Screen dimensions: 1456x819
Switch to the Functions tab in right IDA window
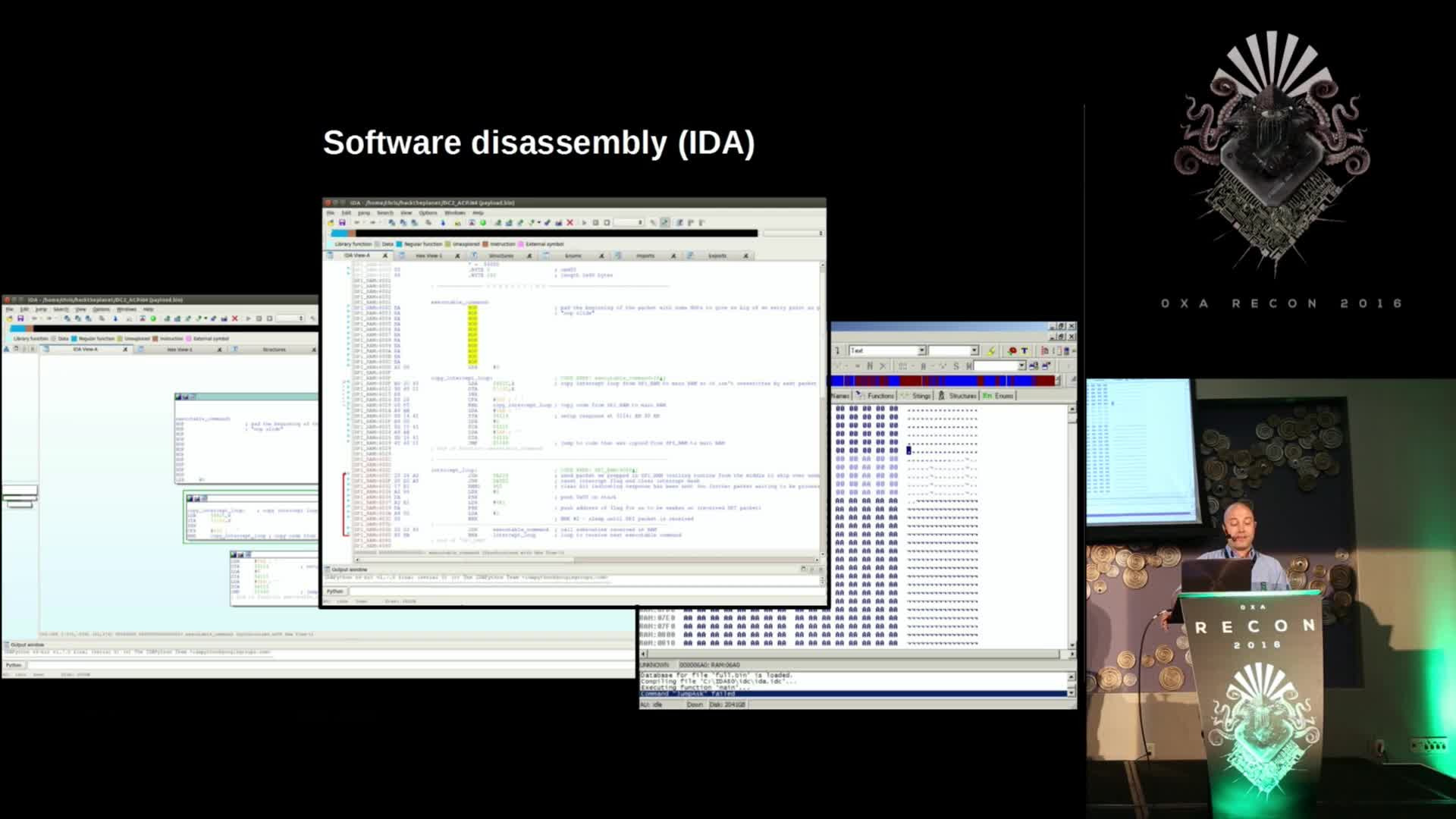[880, 396]
